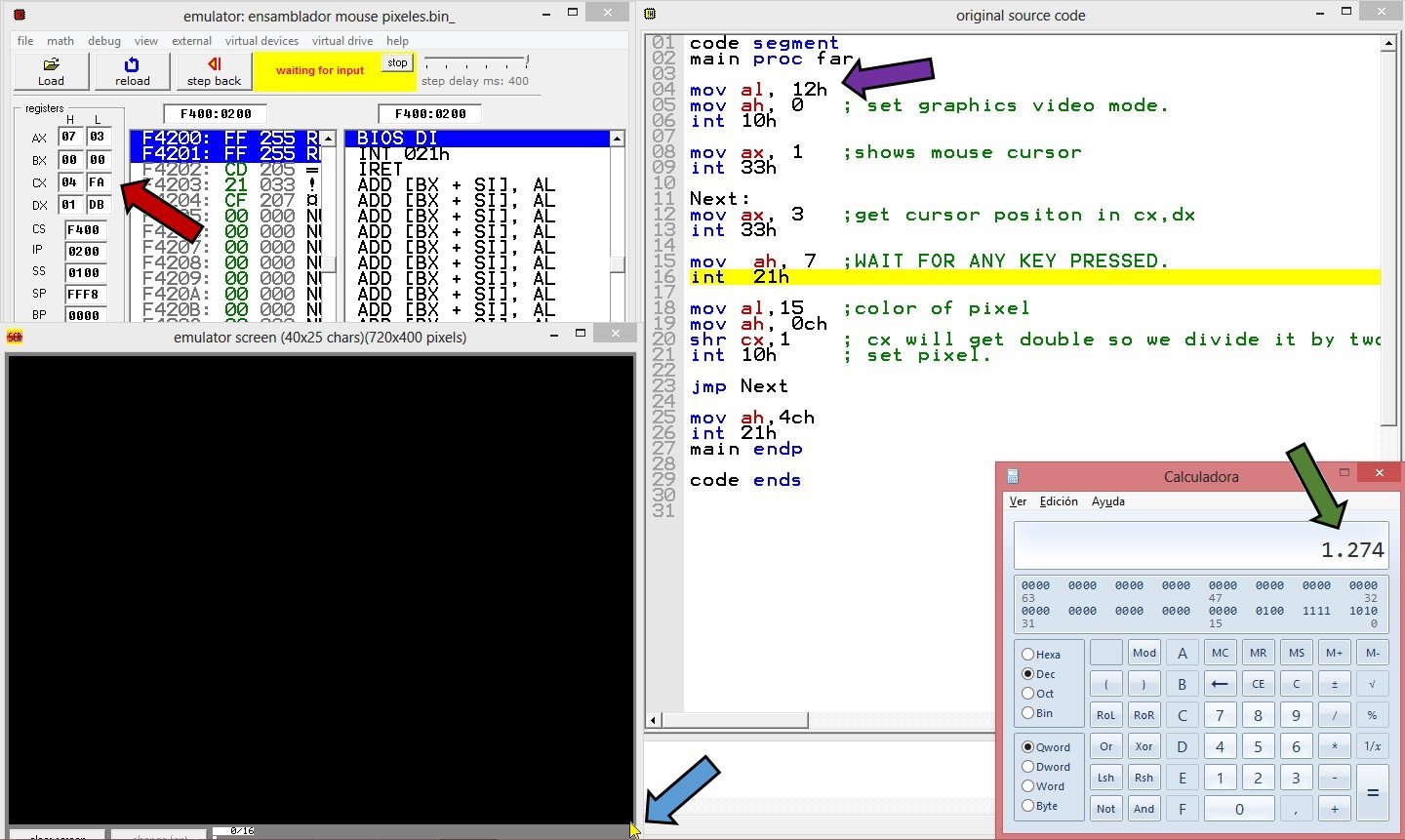Click the Xor button in calculator
1405x840 pixels.
click(x=1144, y=746)
